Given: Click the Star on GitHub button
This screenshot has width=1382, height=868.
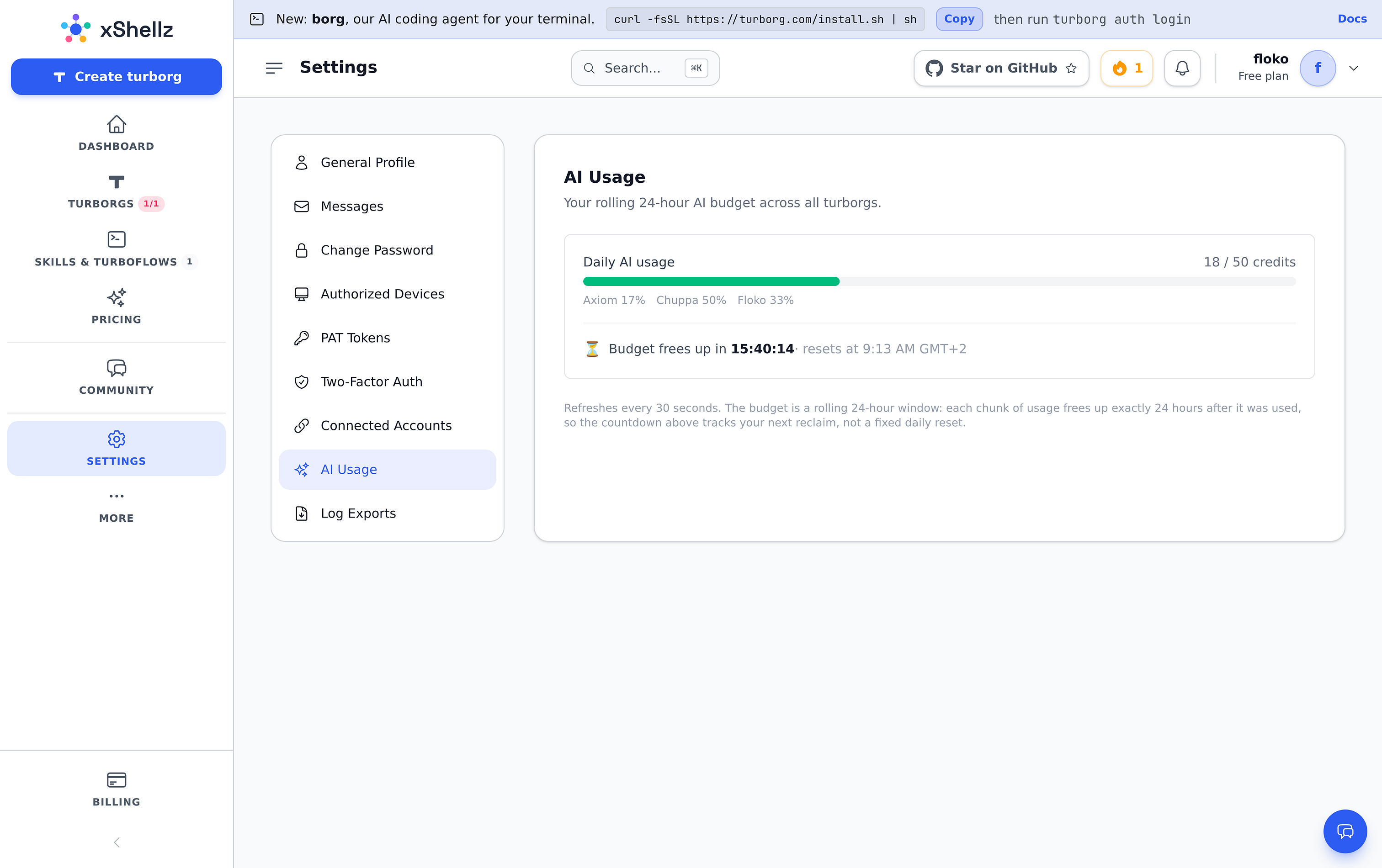Looking at the screenshot, I should click(x=1001, y=68).
